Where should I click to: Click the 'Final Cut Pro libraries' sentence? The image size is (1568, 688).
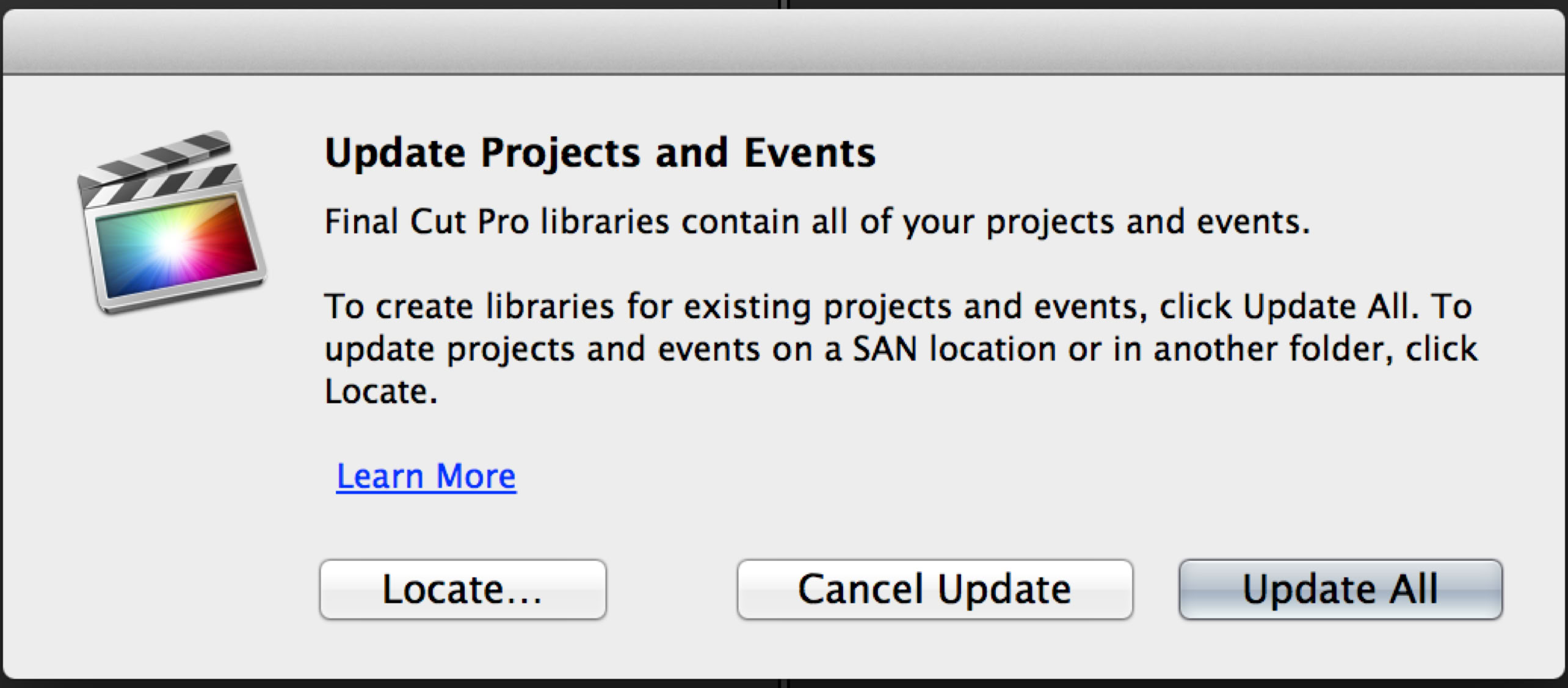coord(817,221)
